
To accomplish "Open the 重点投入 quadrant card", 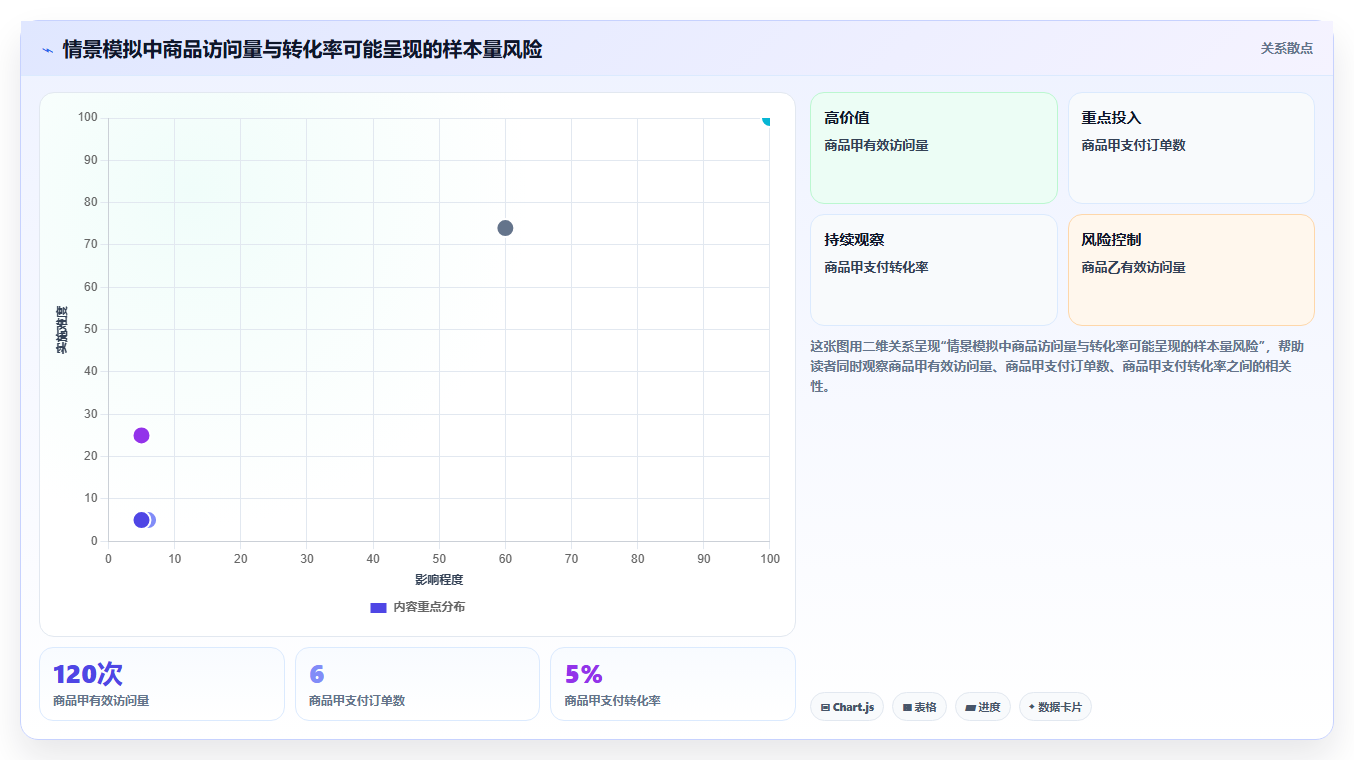I will tap(1191, 148).
